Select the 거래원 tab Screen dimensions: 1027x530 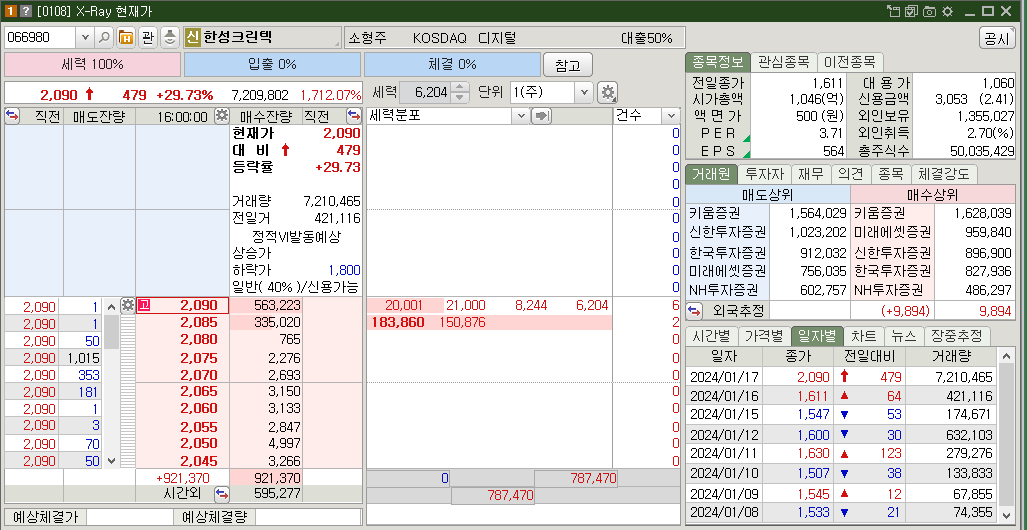(711, 174)
